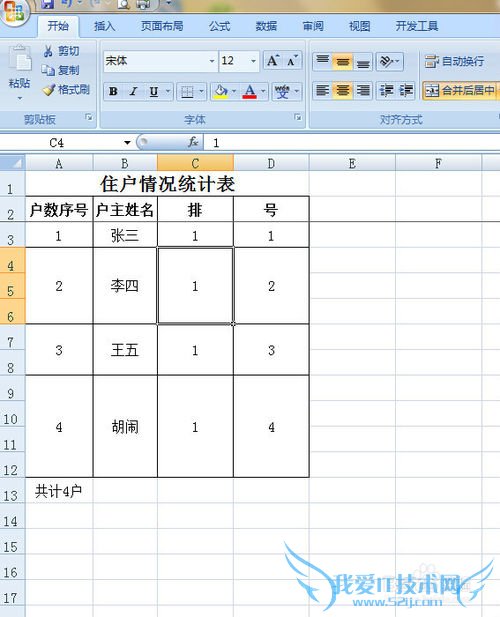Select cell containing 张三
500x617 pixels.
pyautogui.click(x=125, y=235)
